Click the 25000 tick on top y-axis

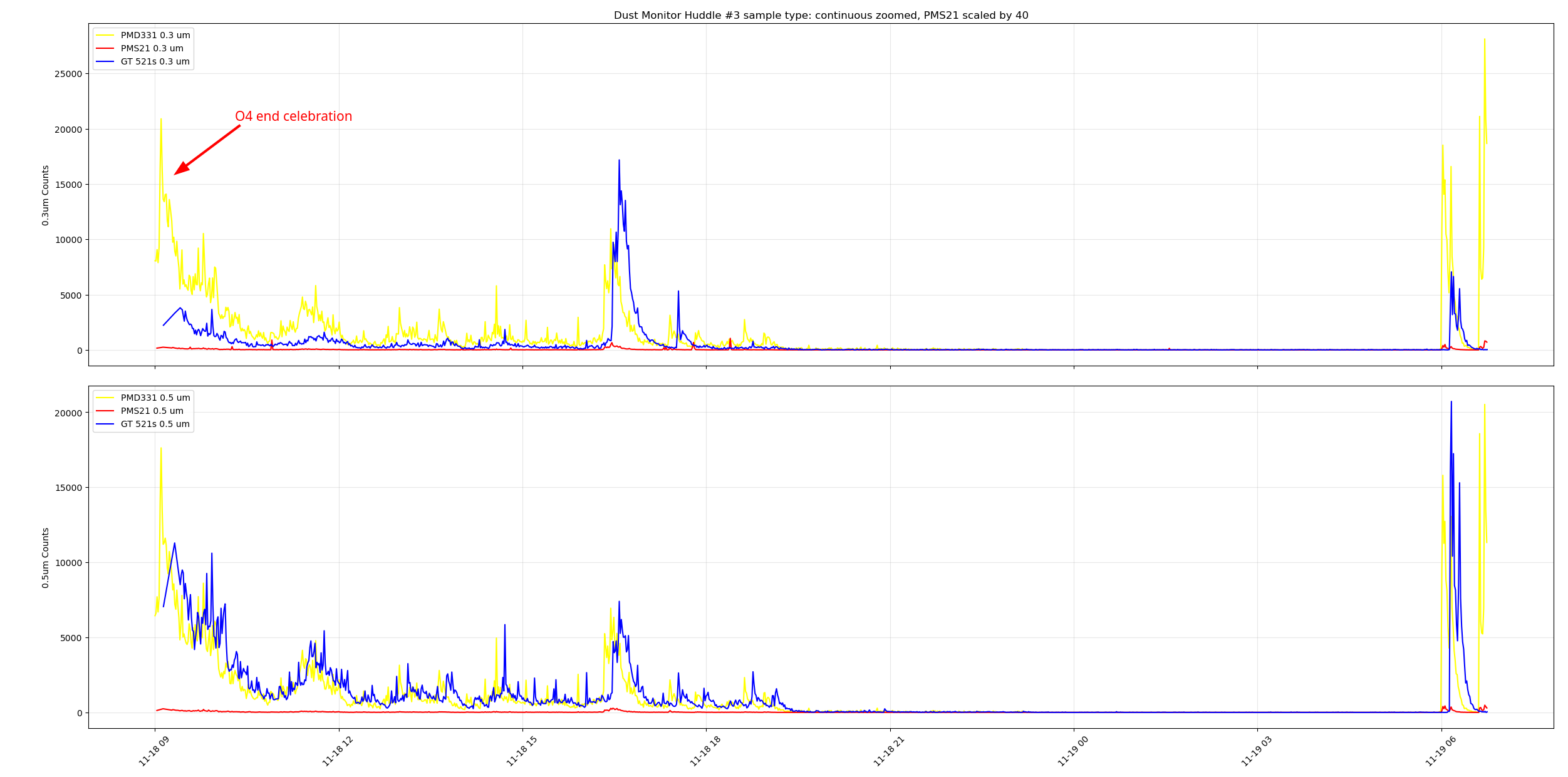click(x=68, y=74)
